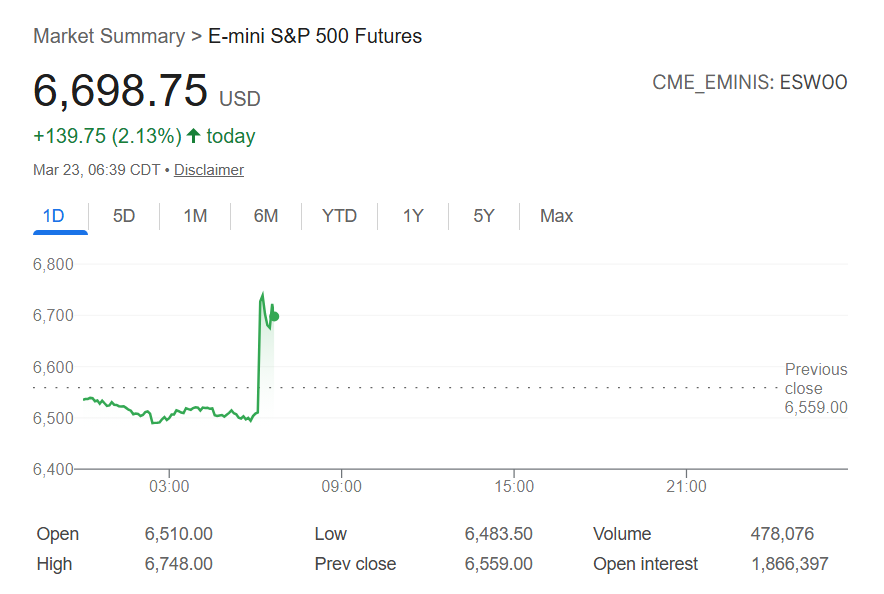The width and height of the screenshot is (884, 594).
Task: Show the 1M chart range
Action: pyautogui.click(x=195, y=216)
